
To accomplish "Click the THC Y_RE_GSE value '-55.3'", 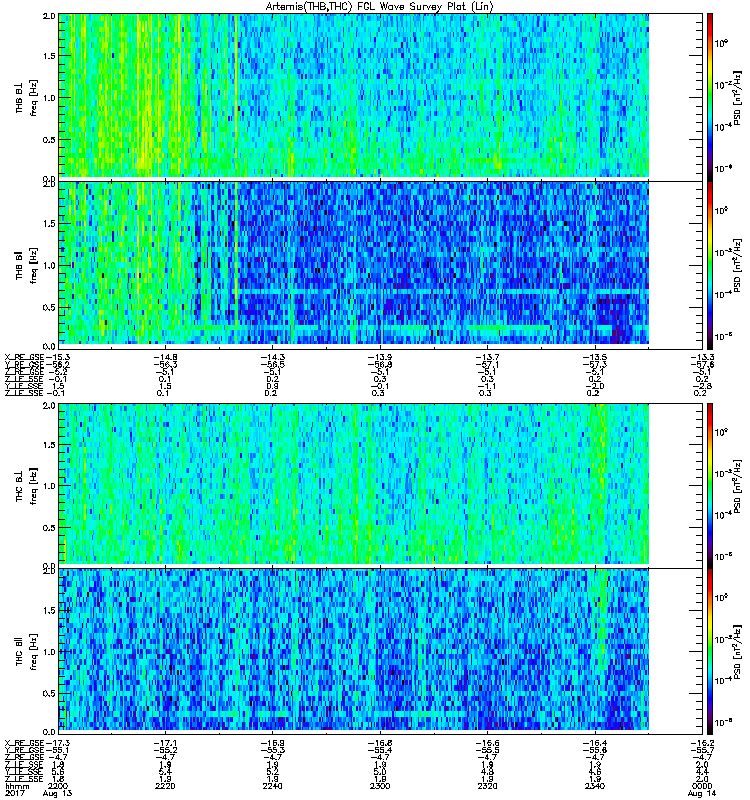I will (272, 750).
